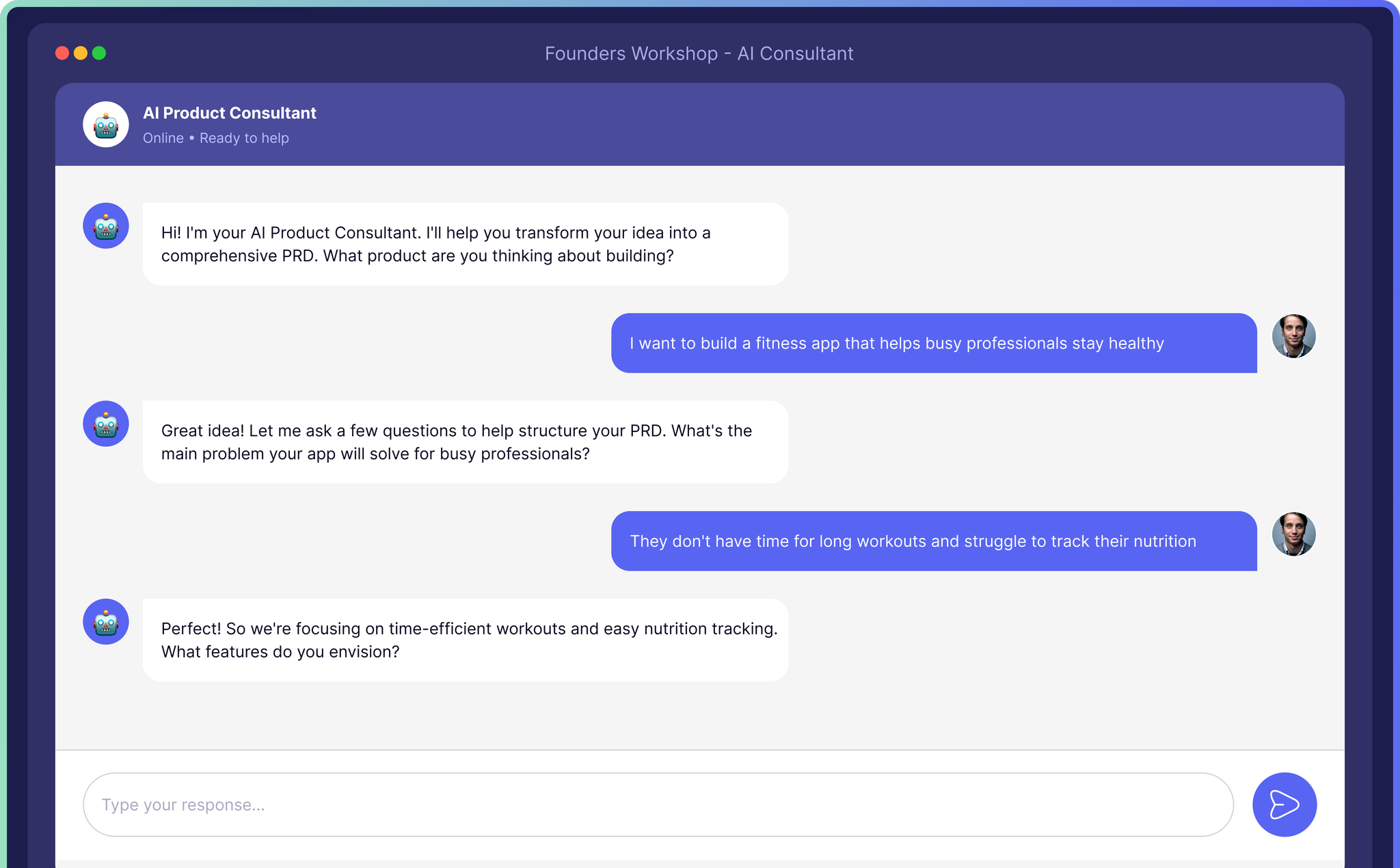
Task: Click user photo beside the nutrition tracking message
Action: point(1293,534)
